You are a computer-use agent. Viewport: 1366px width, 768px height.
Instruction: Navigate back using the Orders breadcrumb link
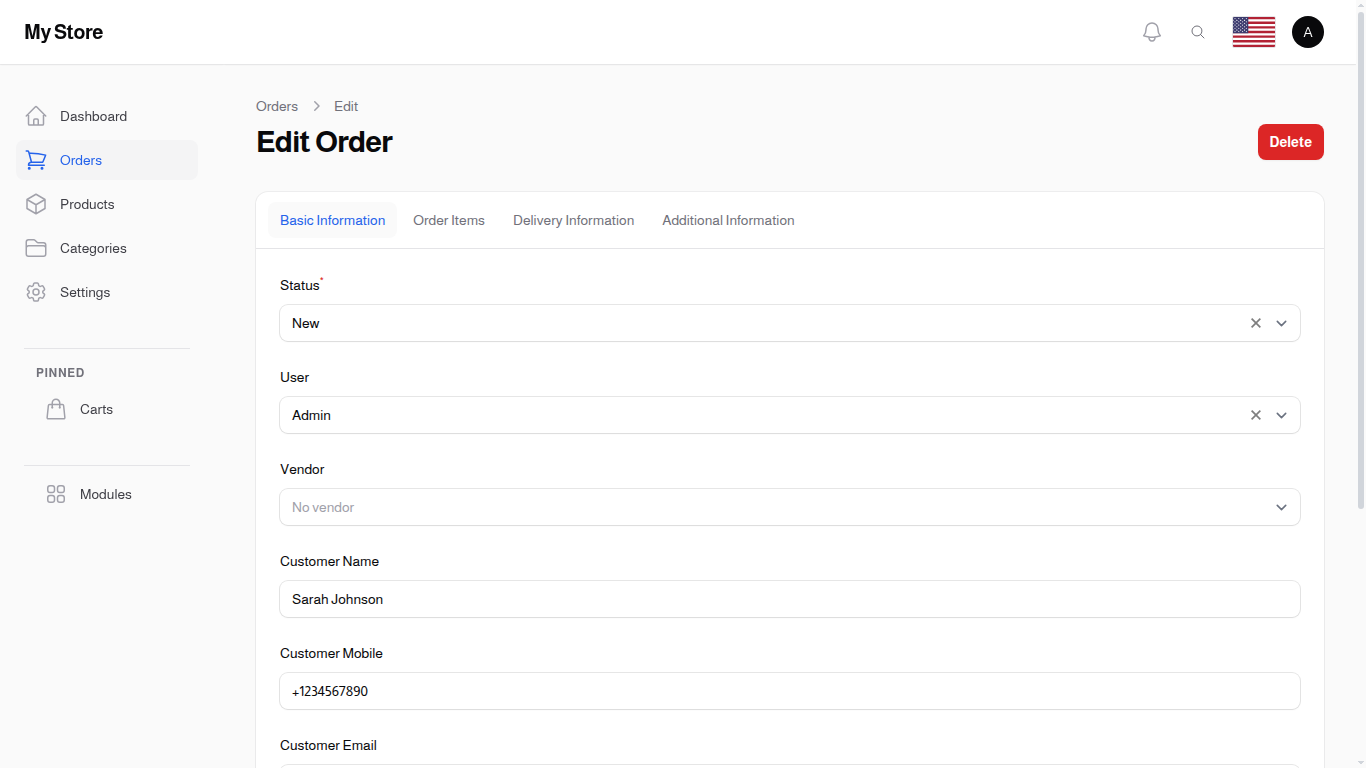click(x=277, y=106)
